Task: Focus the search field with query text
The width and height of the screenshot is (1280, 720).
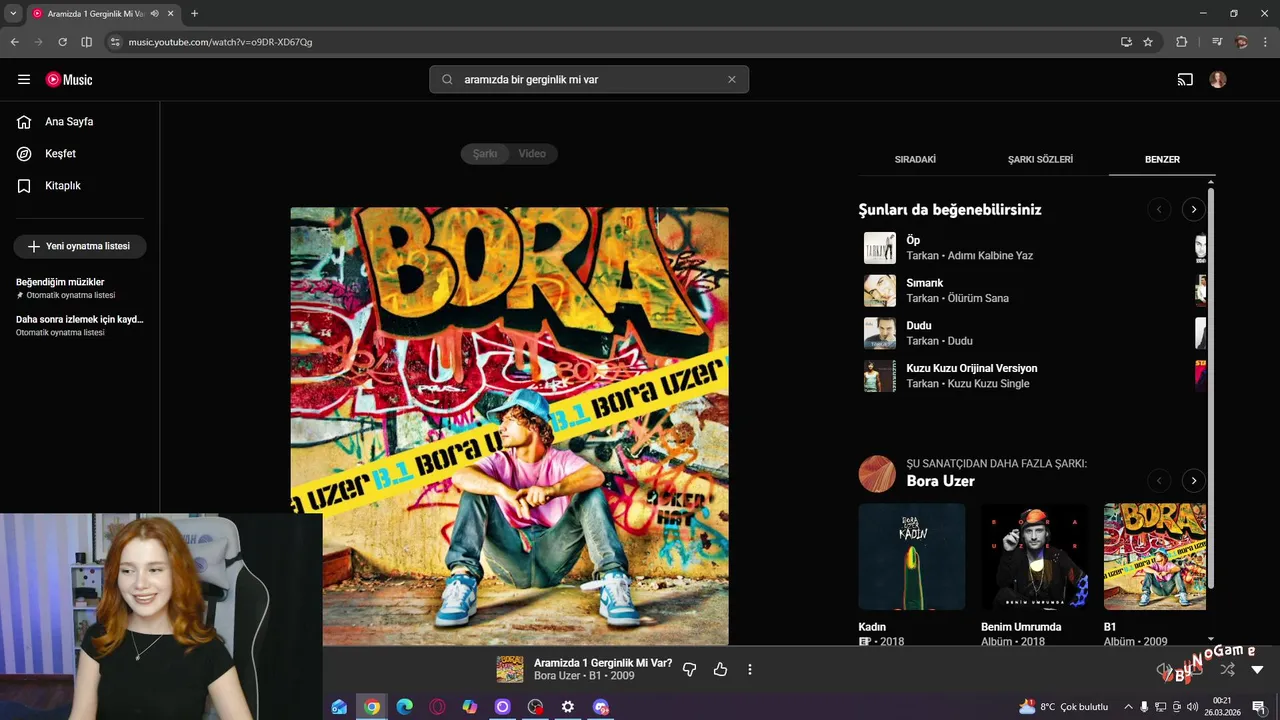Action: click(x=590, y=80)
